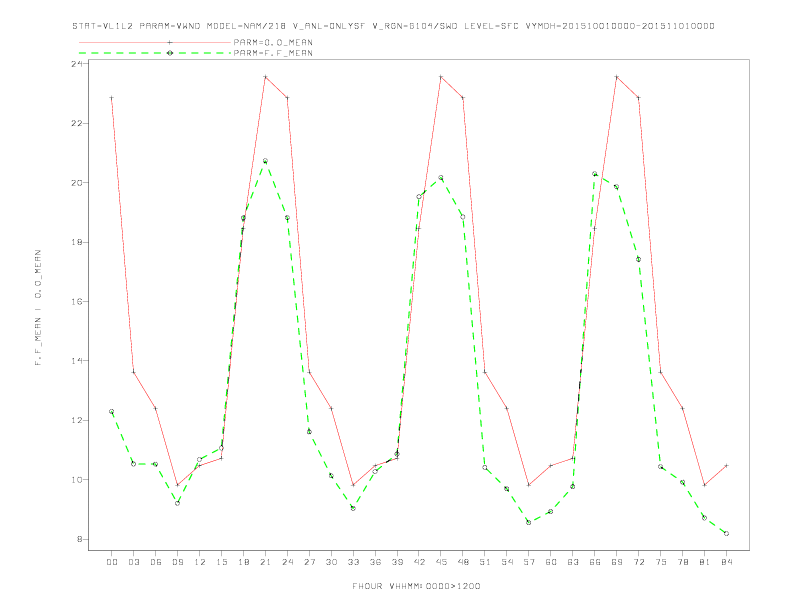Click the green circle marker at hour 33

(x=353, y=508)
